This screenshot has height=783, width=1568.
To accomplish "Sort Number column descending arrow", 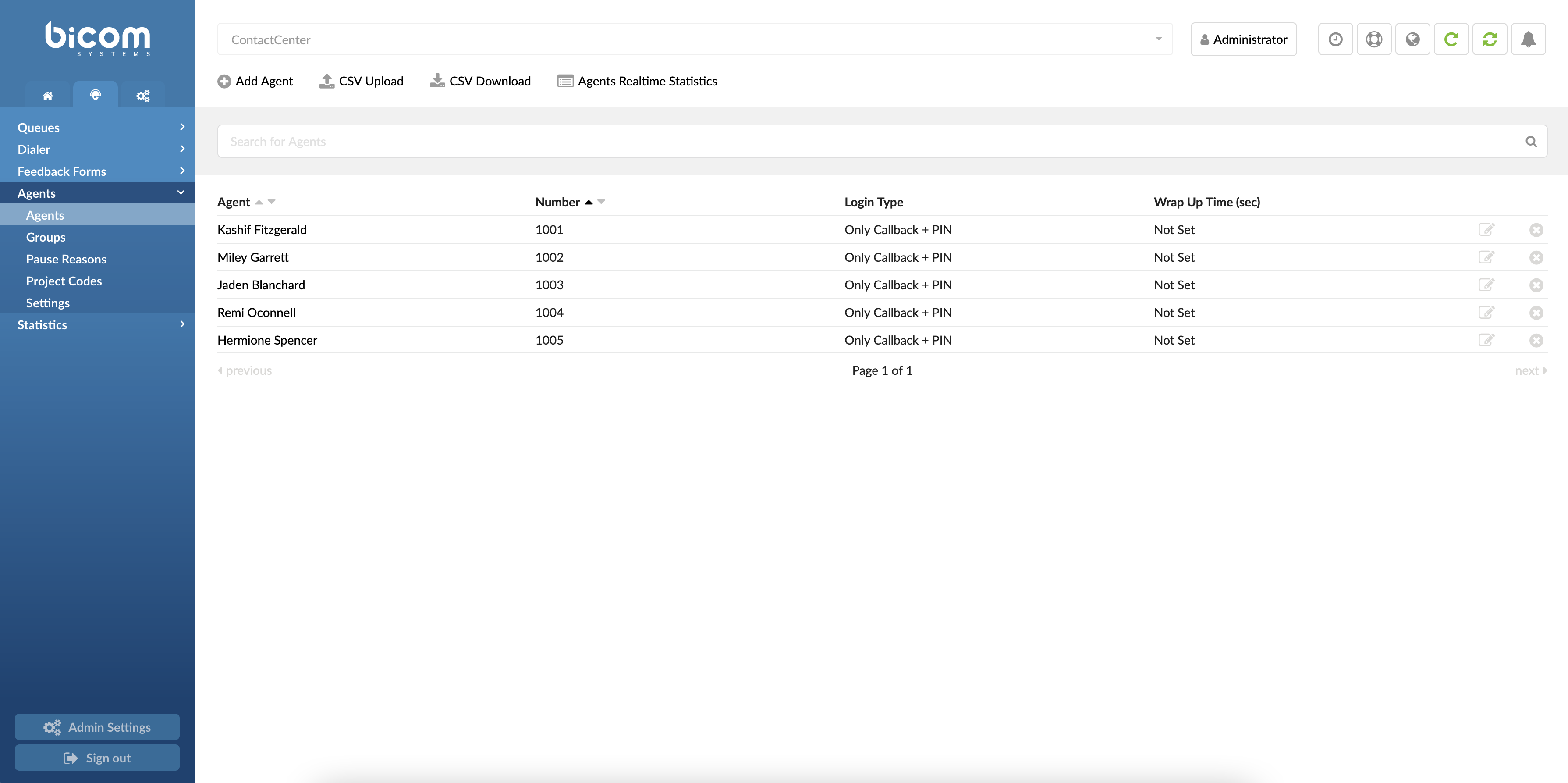I will 601,202.
